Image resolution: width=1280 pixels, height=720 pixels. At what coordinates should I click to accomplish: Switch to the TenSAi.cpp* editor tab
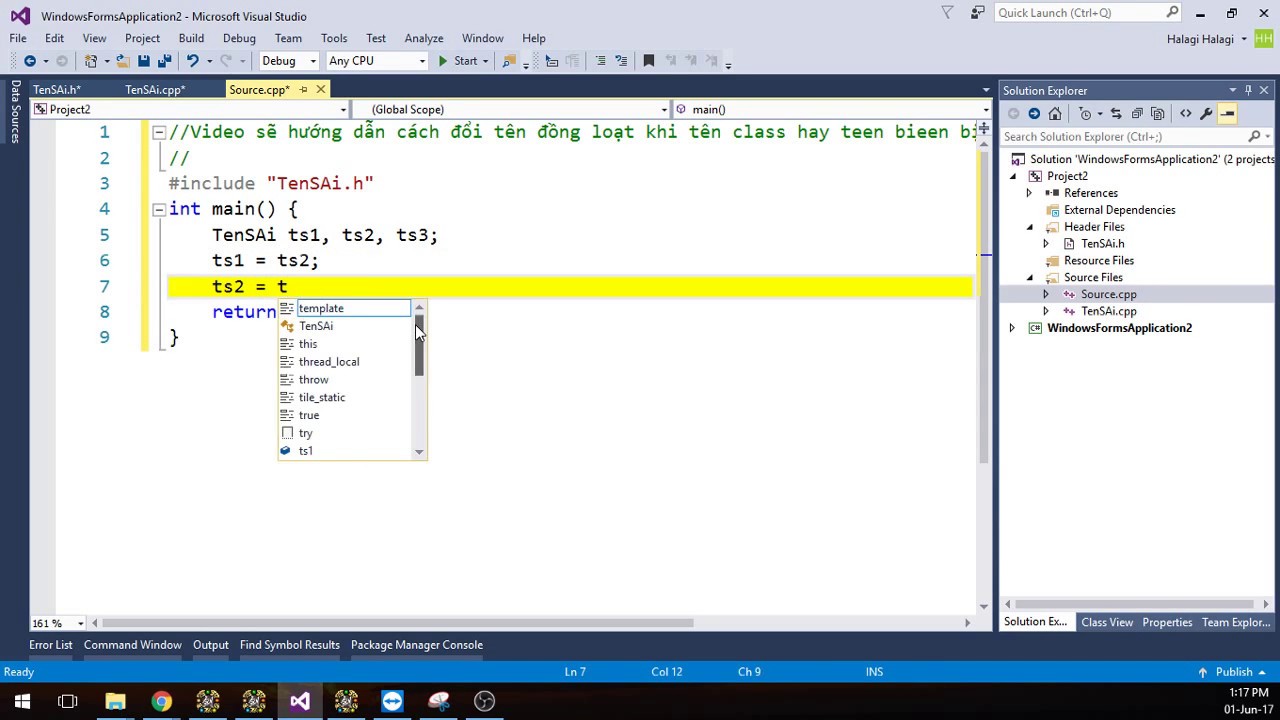pos(155,90)
